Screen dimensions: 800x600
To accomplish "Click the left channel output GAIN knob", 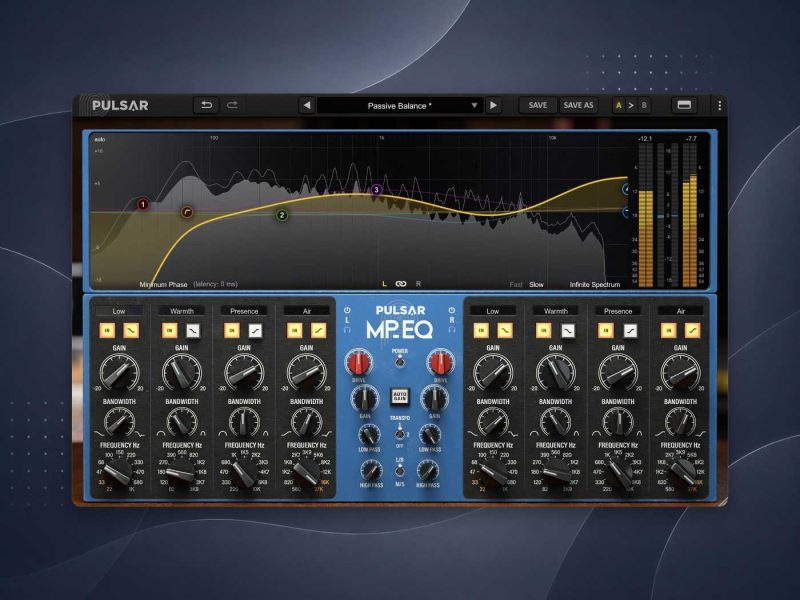I will coord(365,398).
